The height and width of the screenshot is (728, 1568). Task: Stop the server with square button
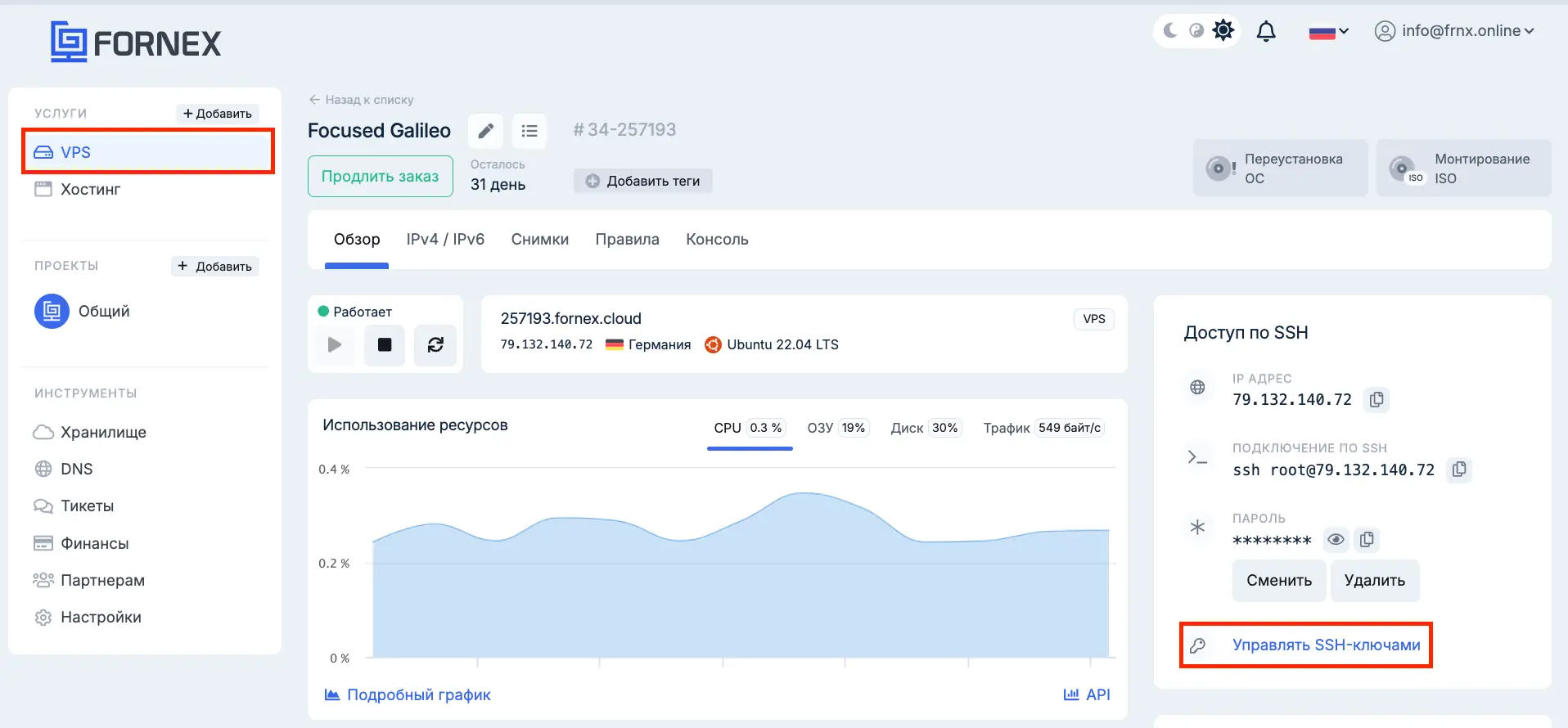385,344
